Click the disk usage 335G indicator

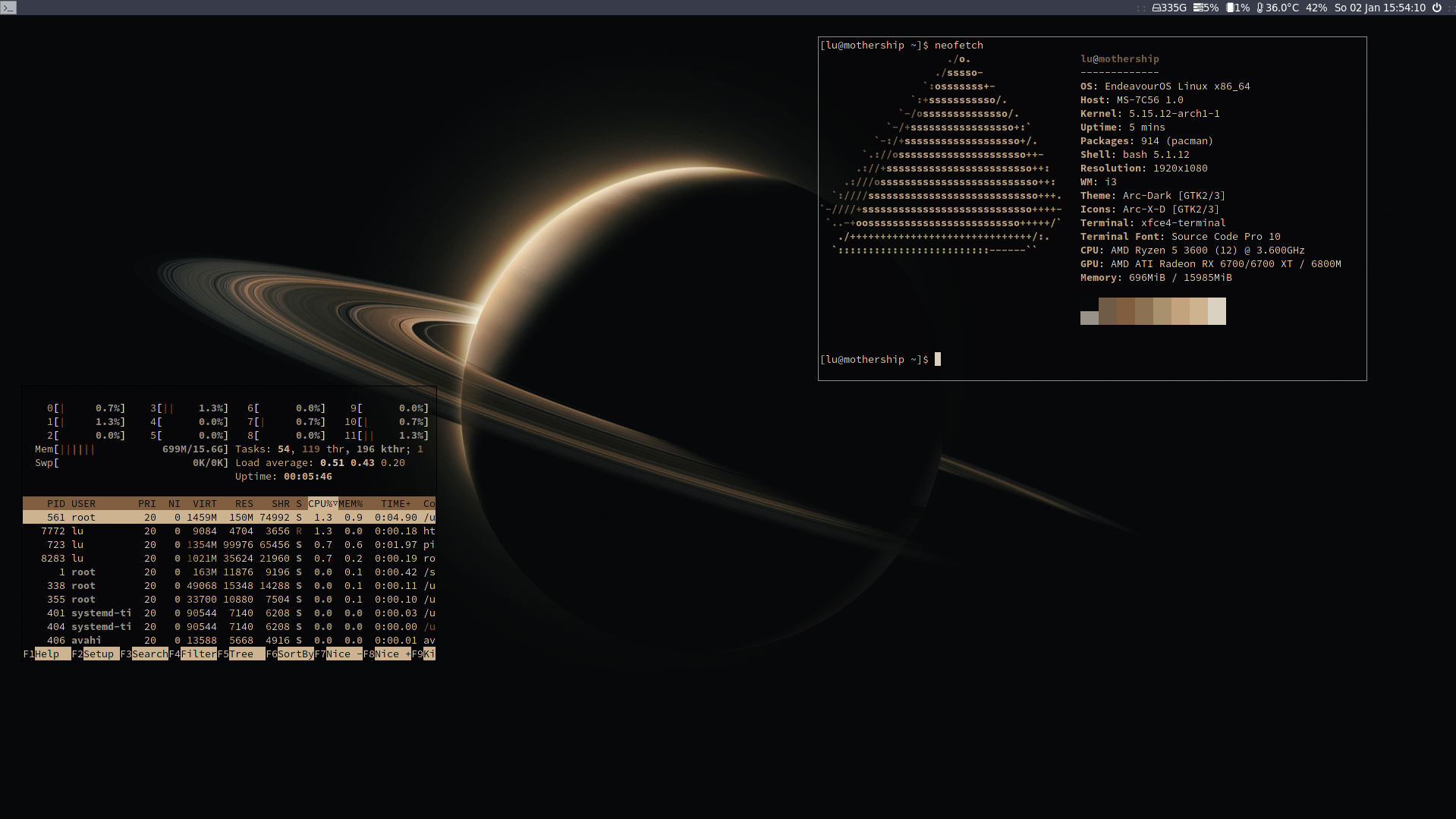coord(1169,8)
